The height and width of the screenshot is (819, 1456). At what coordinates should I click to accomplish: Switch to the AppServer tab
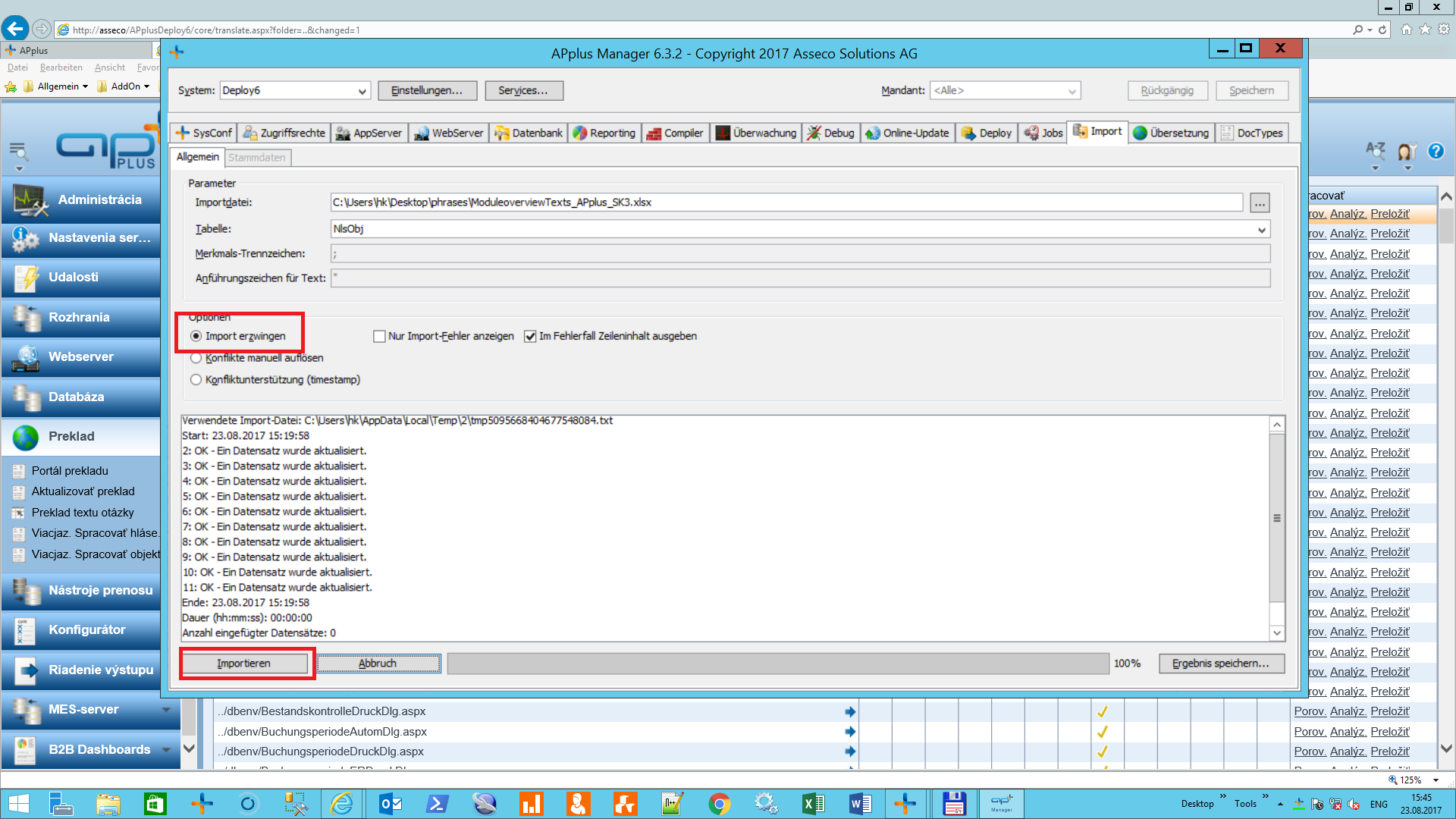click(x=369, y=133)
